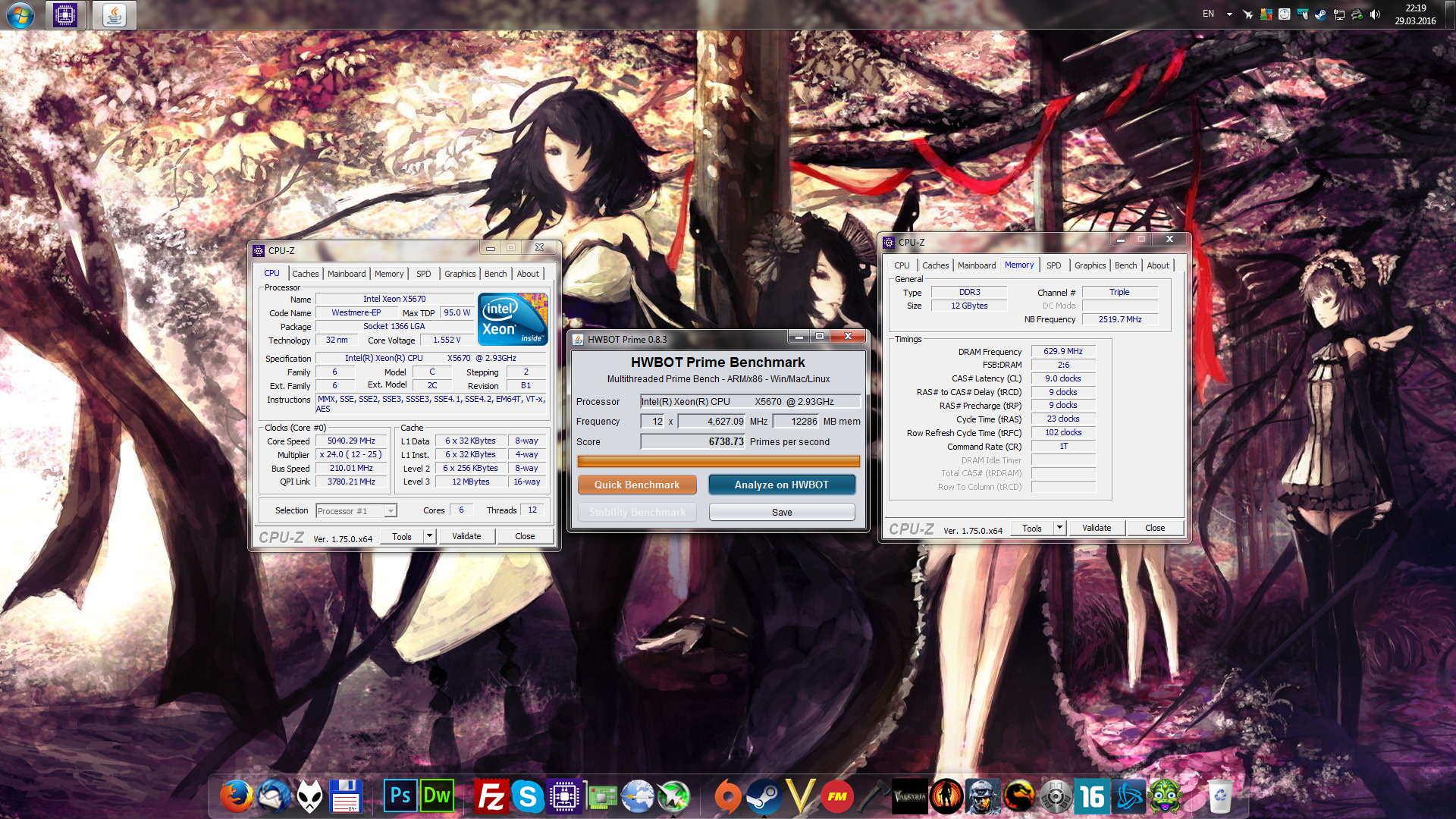Click the Intel Xeon inside logo

click(x=513, y=319)
